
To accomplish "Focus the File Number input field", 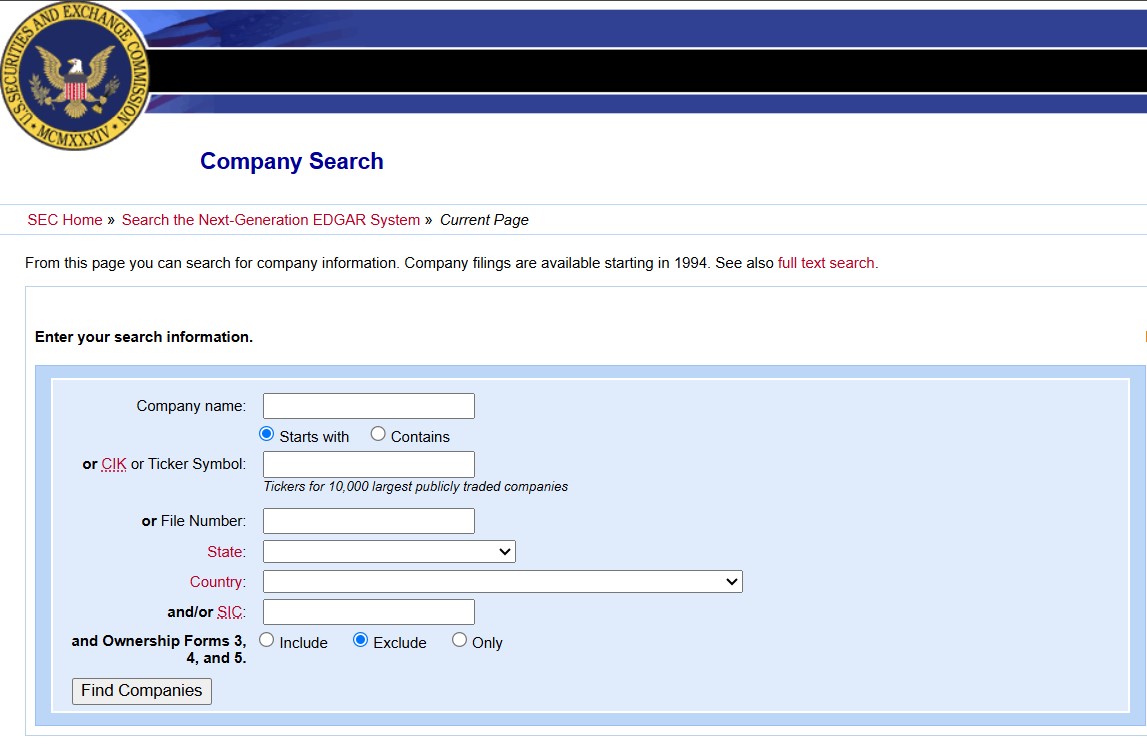I will (369, 521).
